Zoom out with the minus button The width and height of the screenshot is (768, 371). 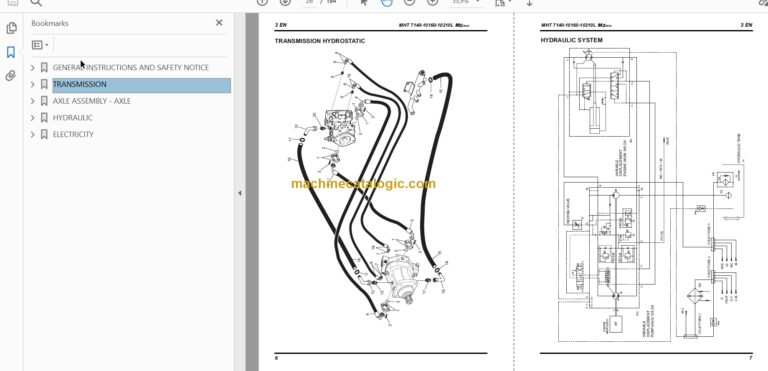tap(409, 2)
